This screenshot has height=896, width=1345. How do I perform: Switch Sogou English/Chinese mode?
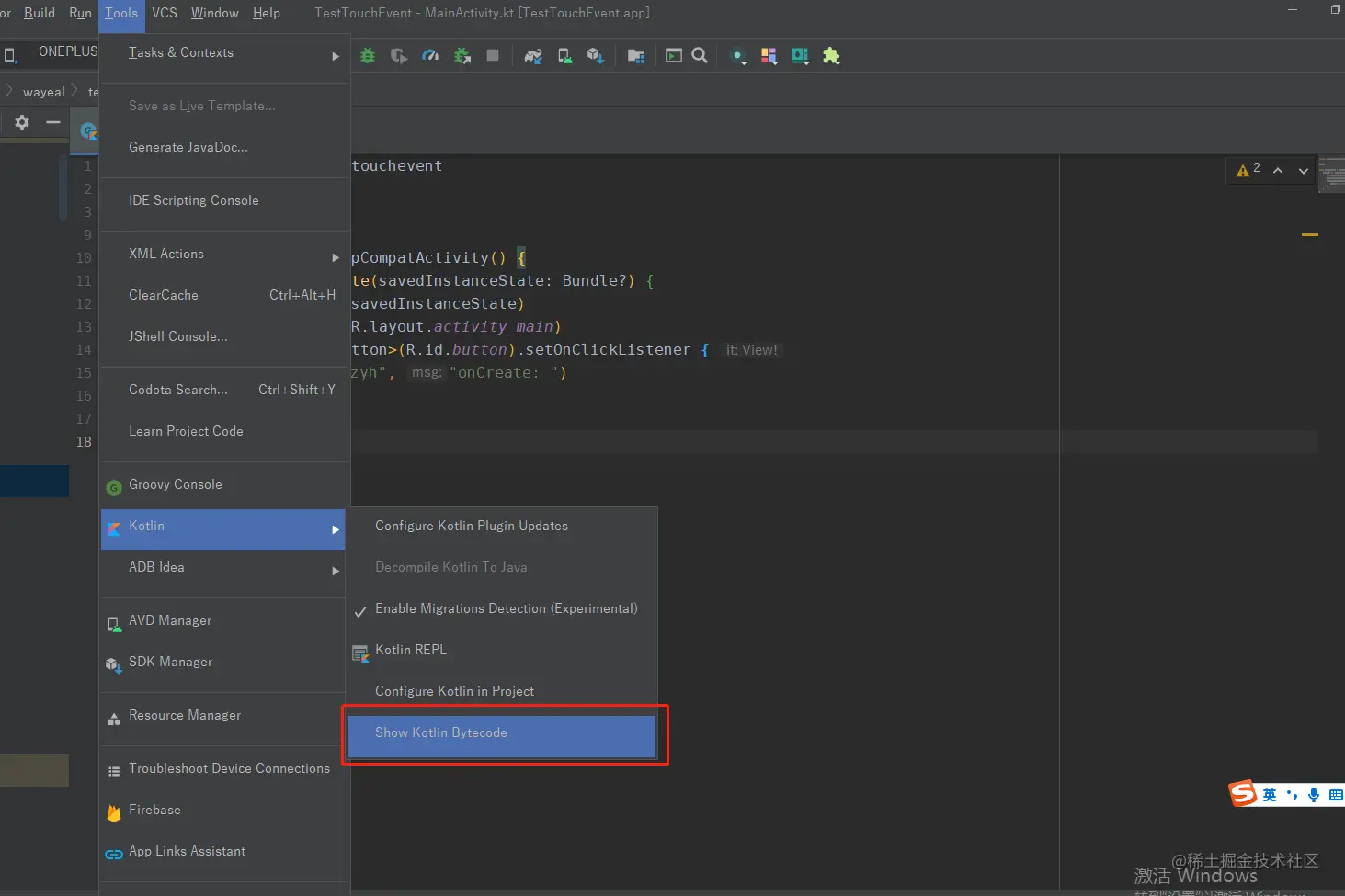1270,795
